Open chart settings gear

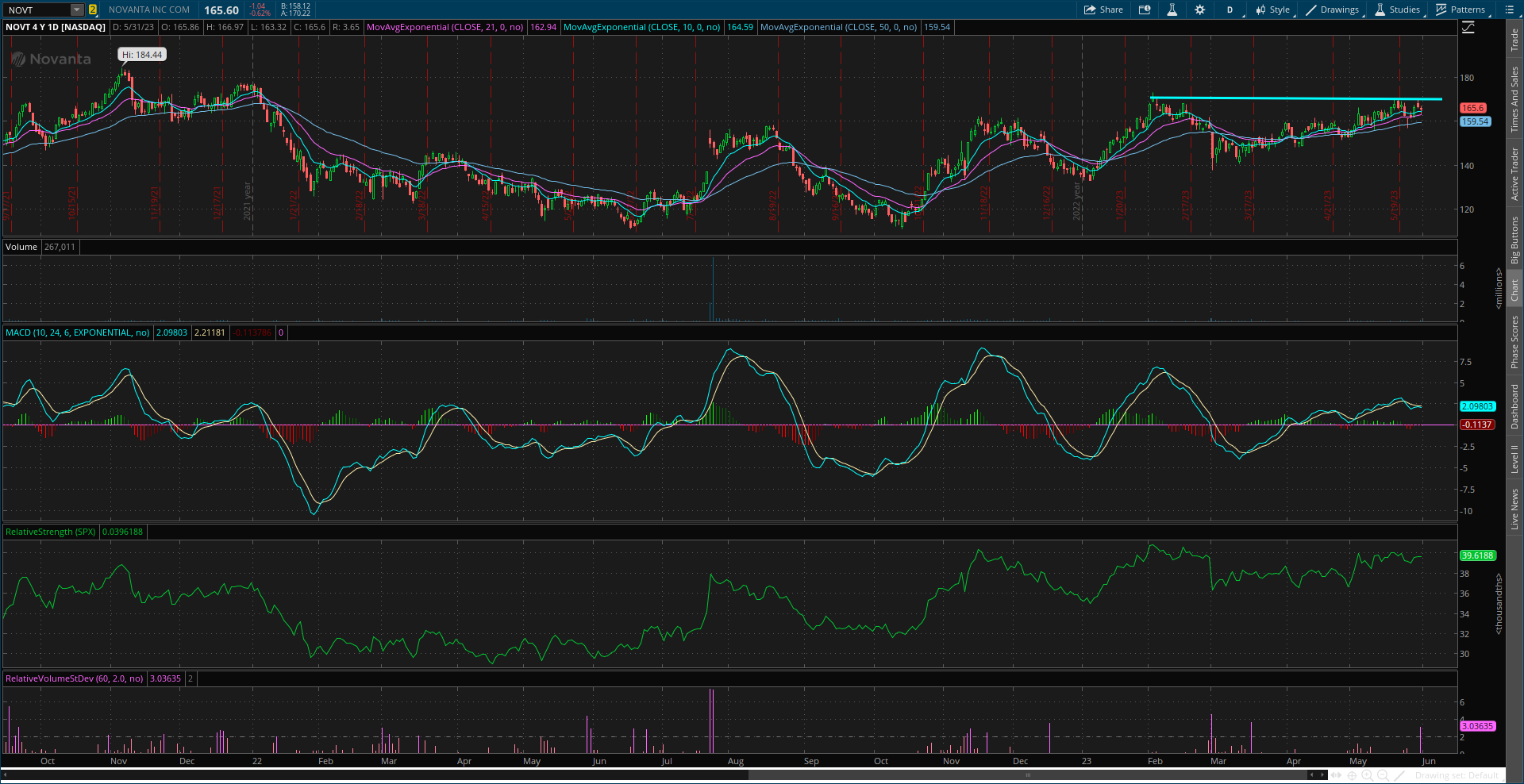pos(1199,10)
